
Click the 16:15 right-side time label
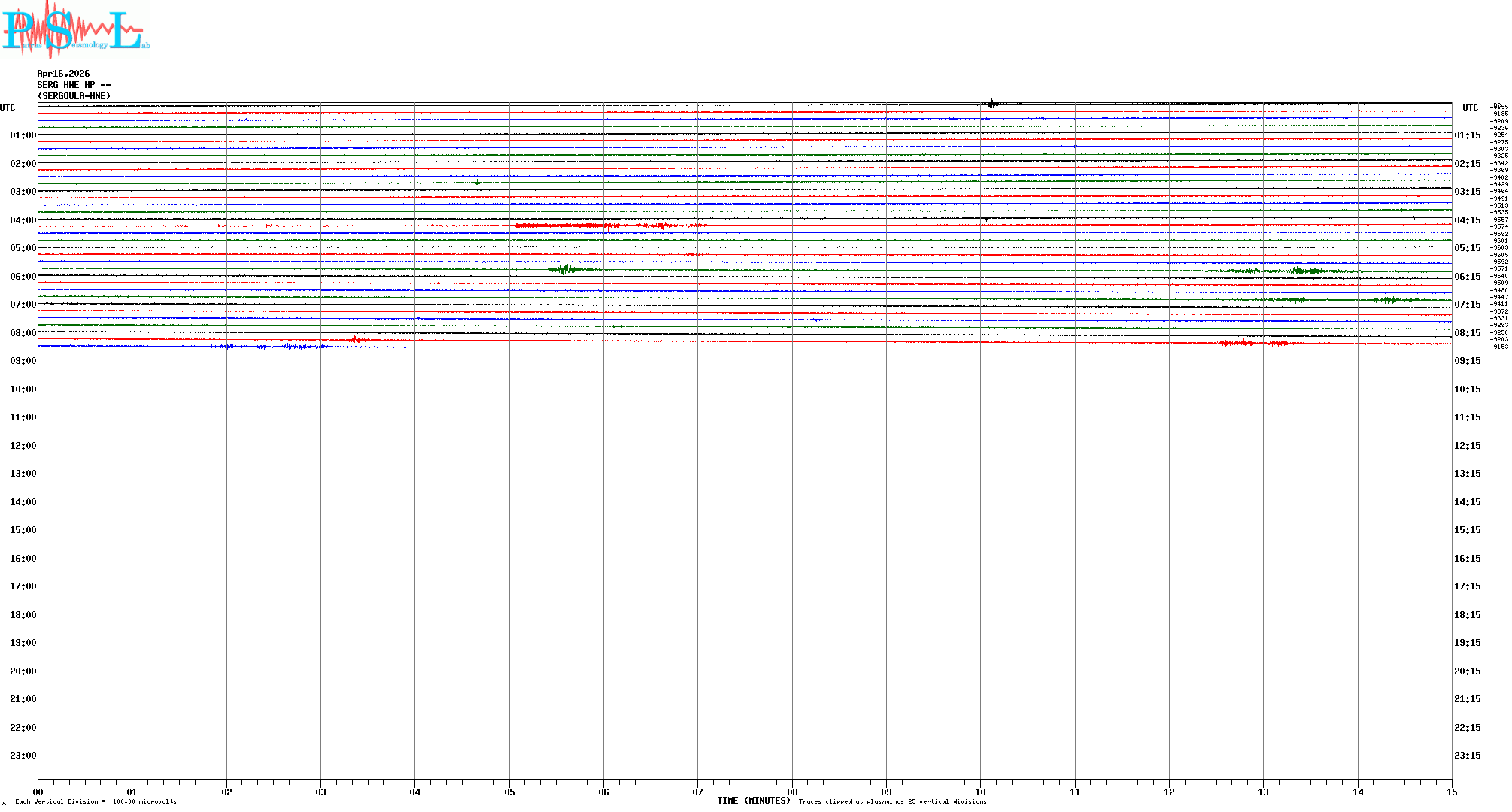[x=1467, y=559]
